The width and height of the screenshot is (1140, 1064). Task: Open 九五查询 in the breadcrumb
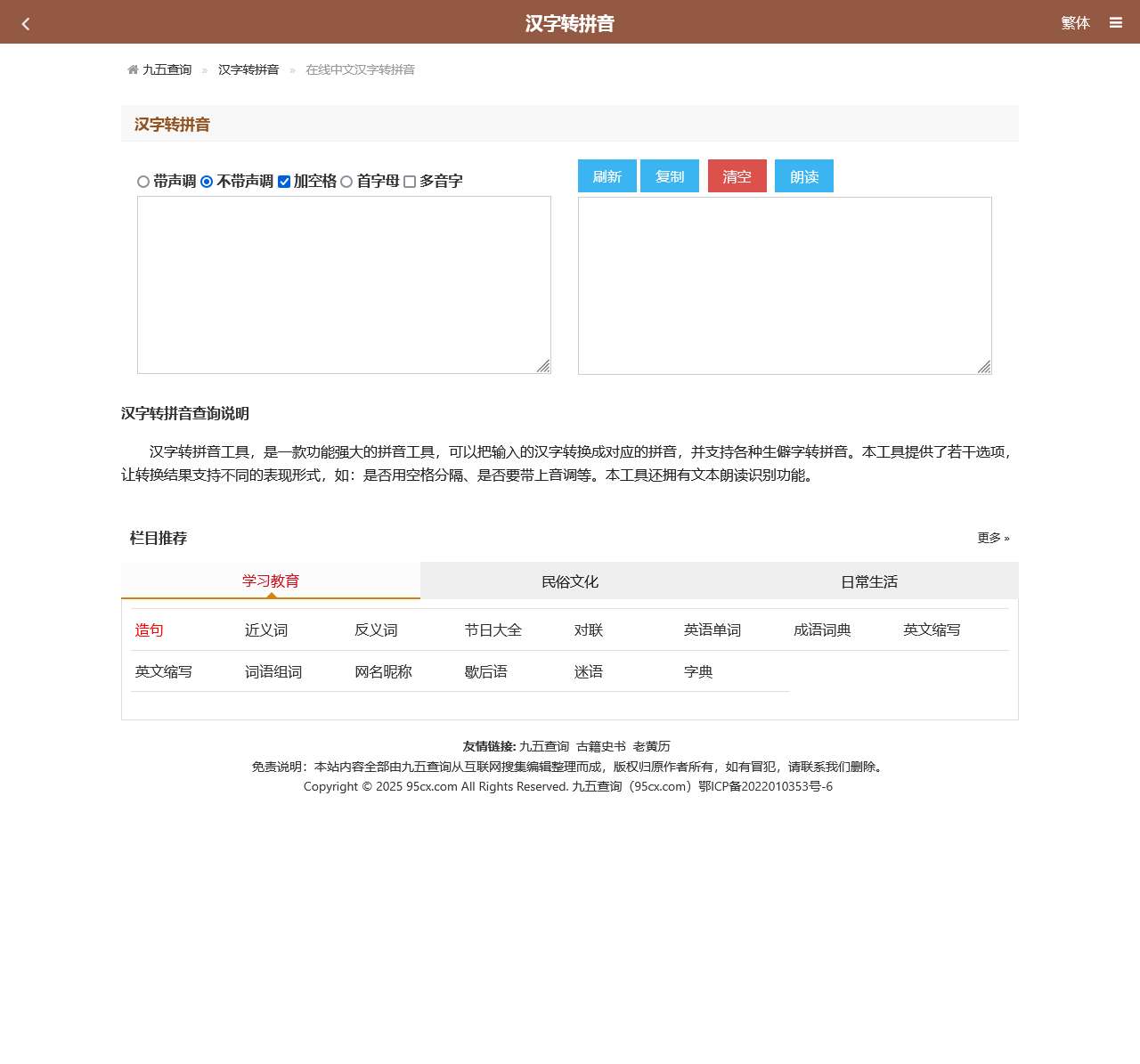click(167, 69)
